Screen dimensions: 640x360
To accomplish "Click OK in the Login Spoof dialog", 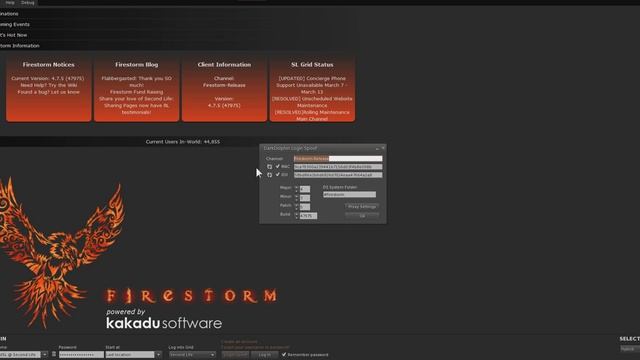I will pos(362,216).
